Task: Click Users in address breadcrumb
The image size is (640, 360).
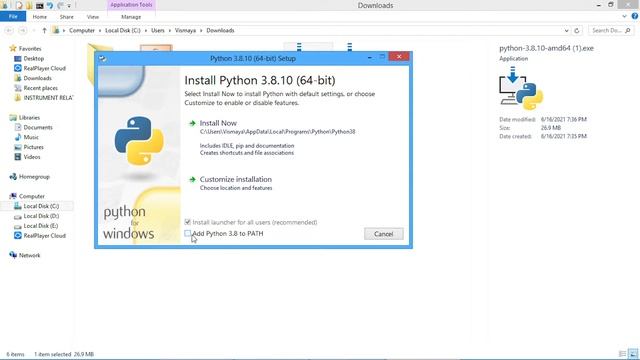Action: 158,31
